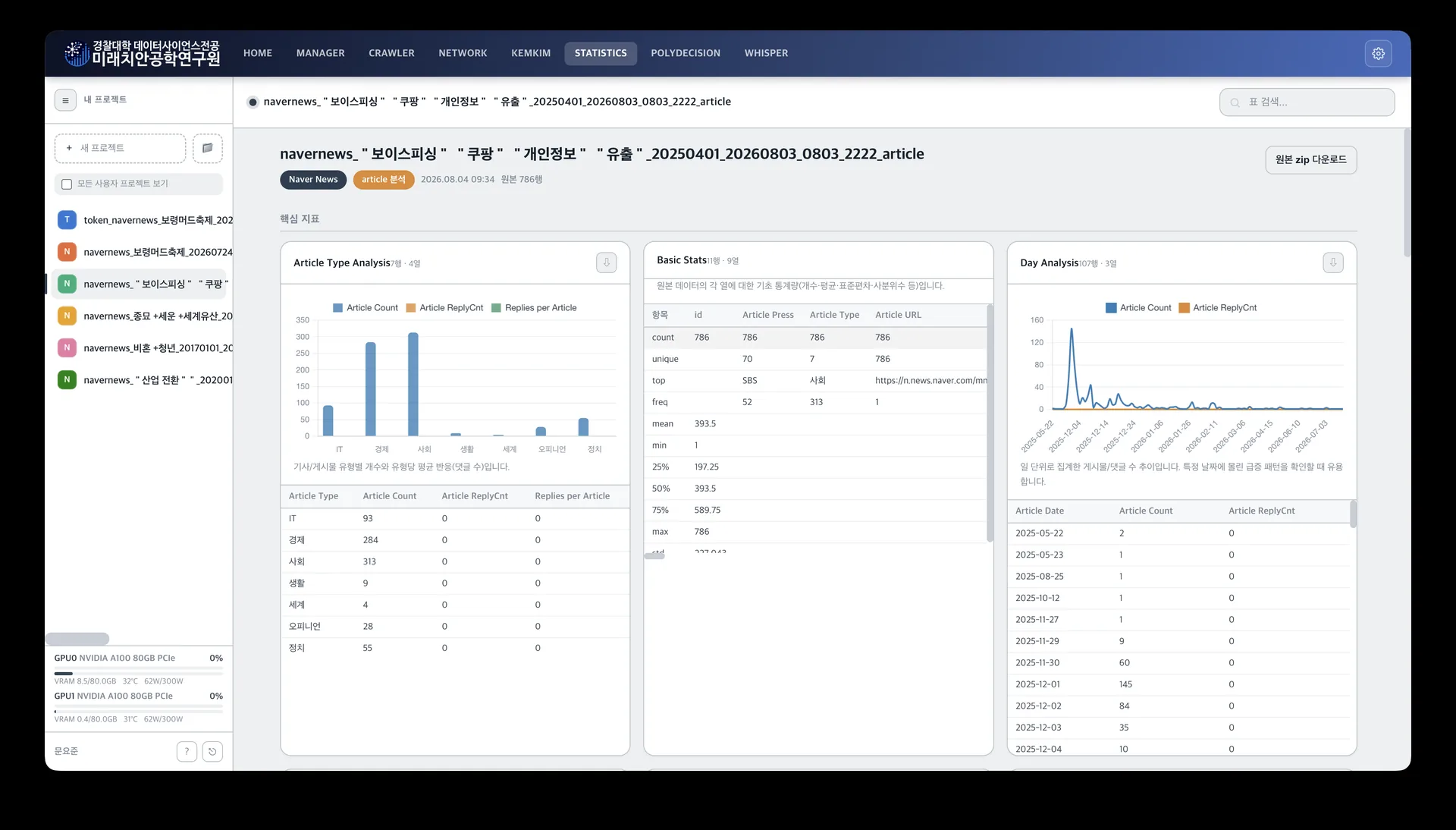Click Article Type column header
Image resolution: width=1456 pixels, height=830 pixels.
pyautogui.click(x=313, y=496)
